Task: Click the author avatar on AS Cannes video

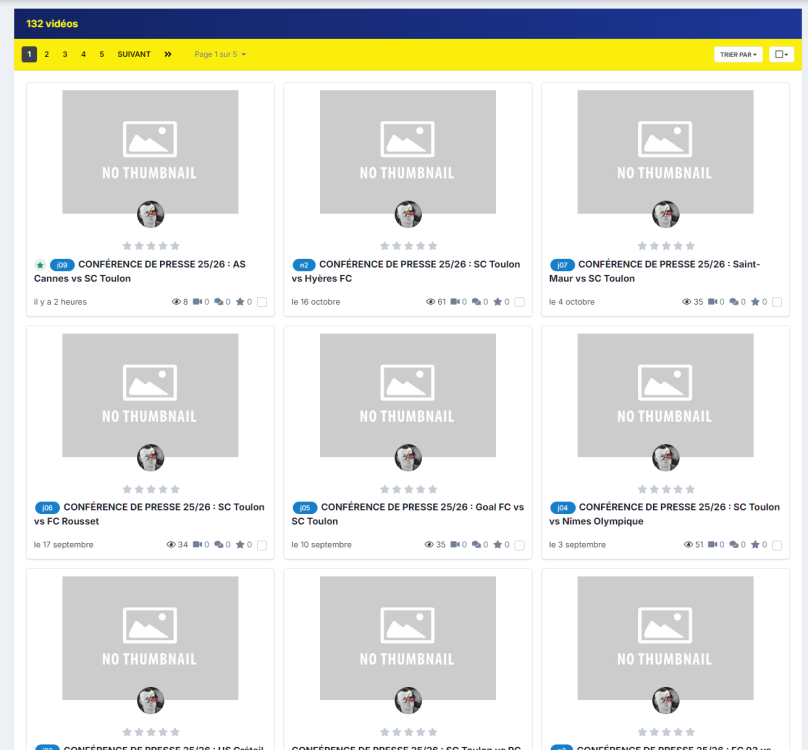Action: [150, 214]
